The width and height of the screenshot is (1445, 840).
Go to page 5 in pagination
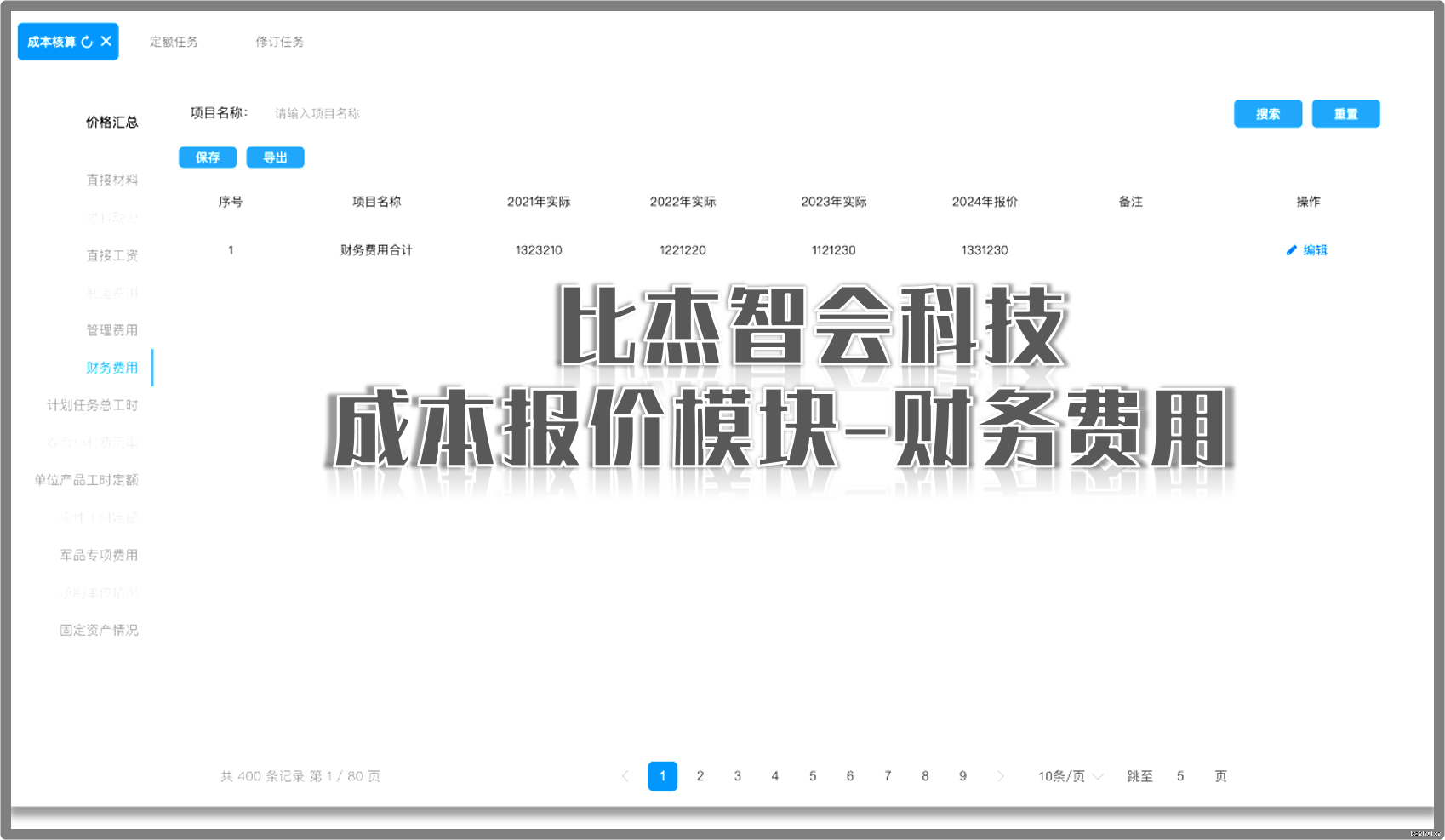tap(813, 776)
